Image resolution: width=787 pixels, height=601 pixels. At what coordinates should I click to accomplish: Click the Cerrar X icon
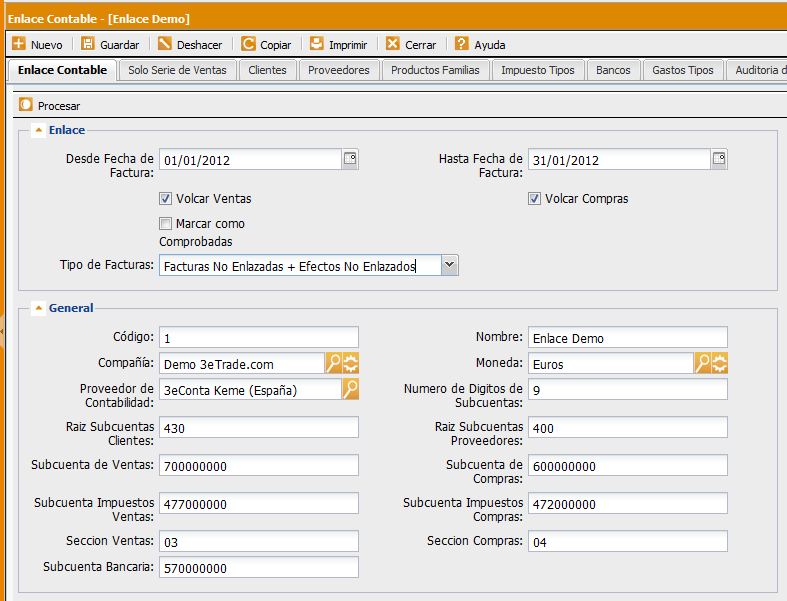[x=392, y=44]
